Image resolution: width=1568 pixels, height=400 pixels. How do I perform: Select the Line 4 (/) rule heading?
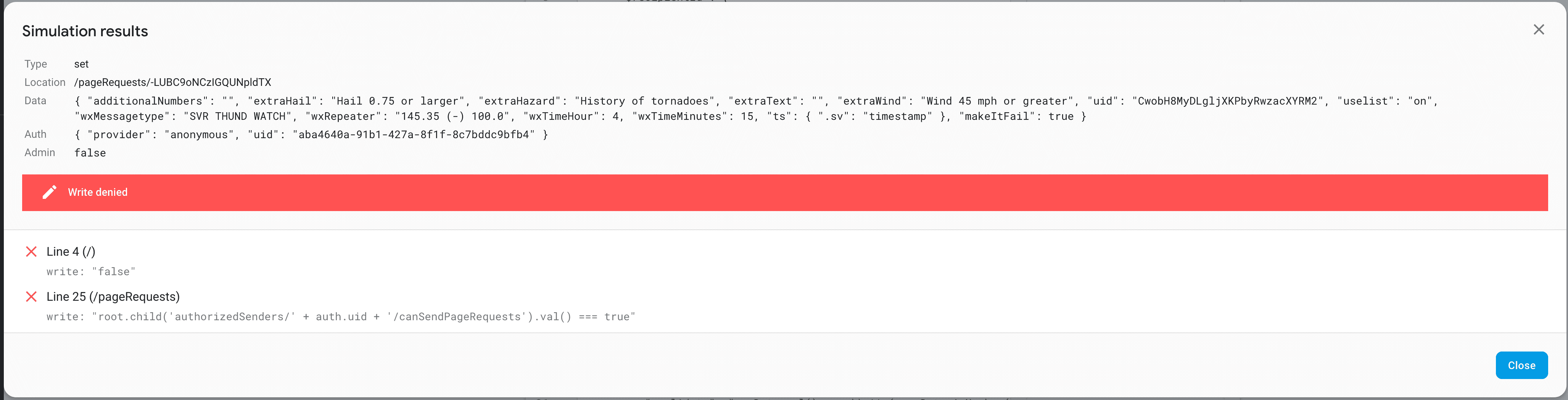coord(71,252)
